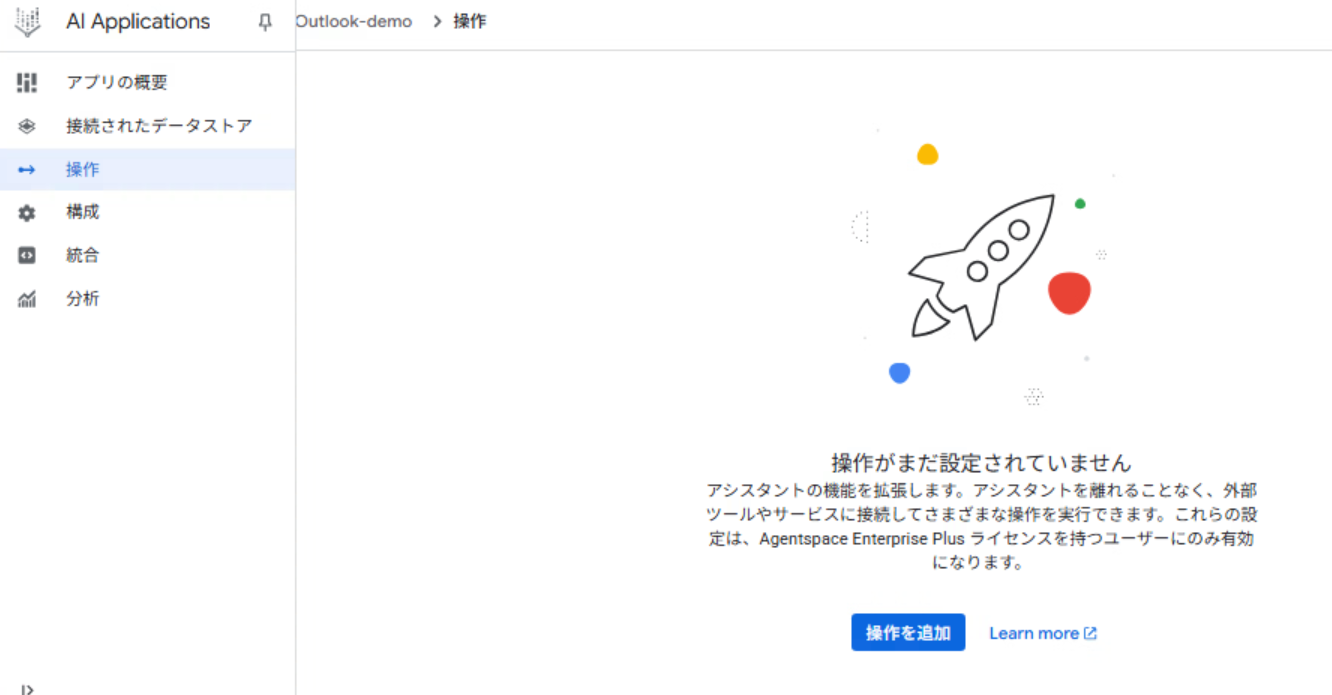
Task: Open the 分析 section from the sidebar
Action: pyautogui.click(x=82, y=298)
